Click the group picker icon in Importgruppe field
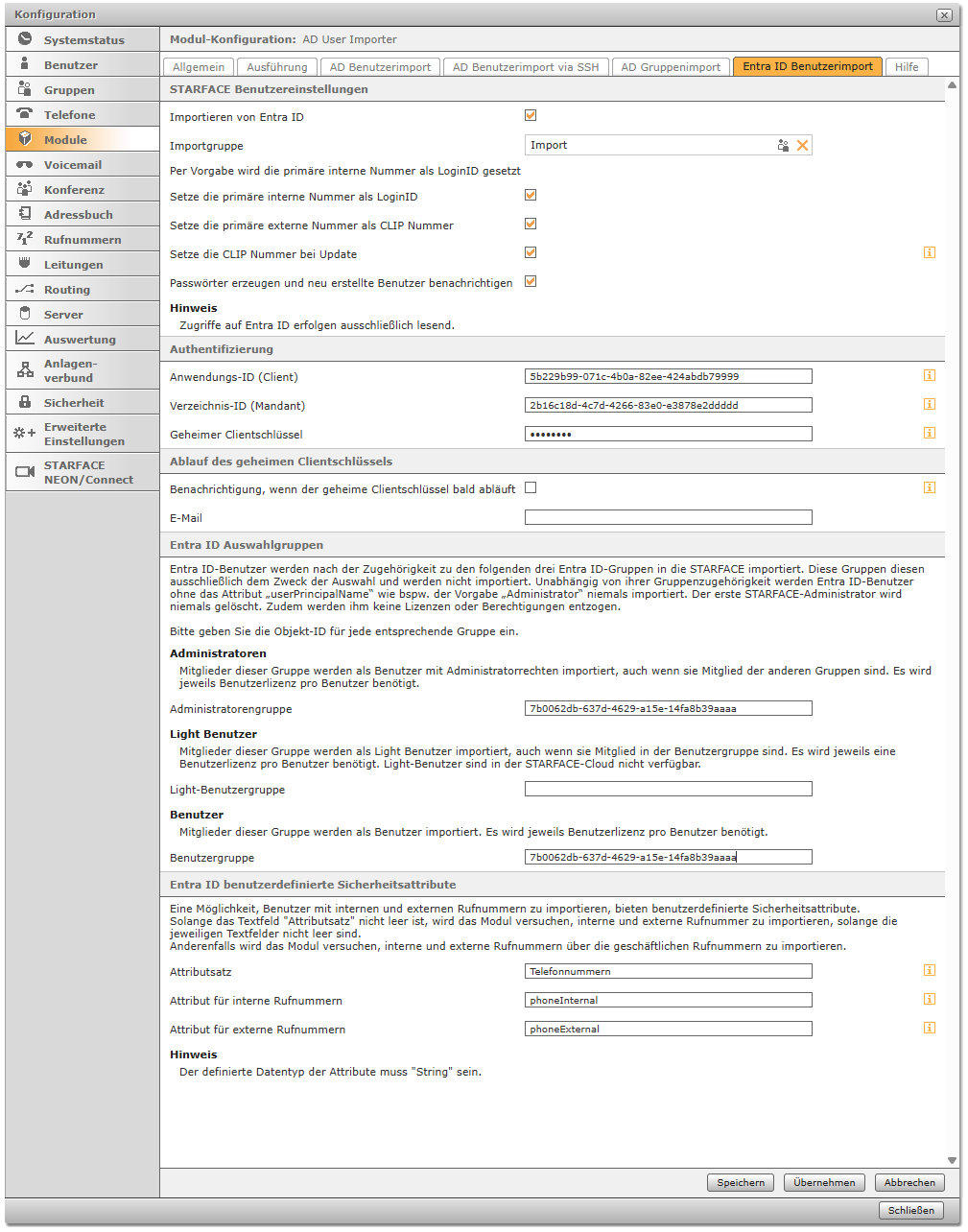This screenshot has width=968, height=1232. tap(783, 146)
